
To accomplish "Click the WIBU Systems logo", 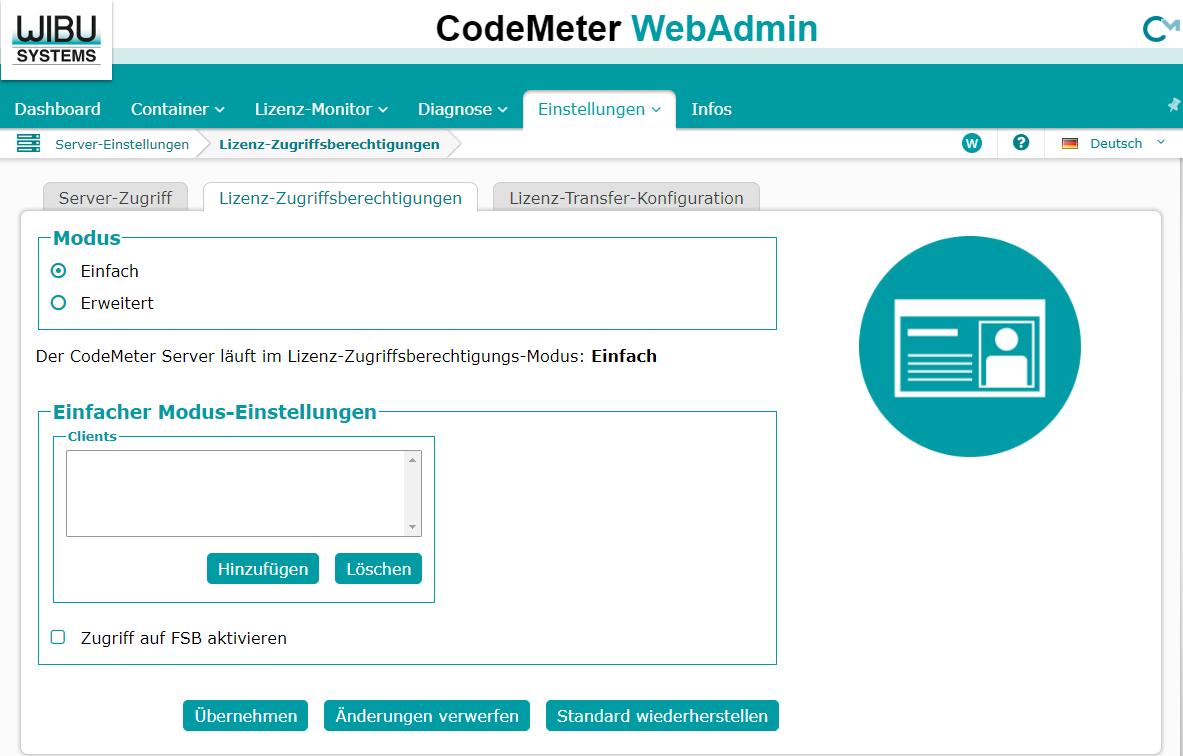I will coord(57,40).
